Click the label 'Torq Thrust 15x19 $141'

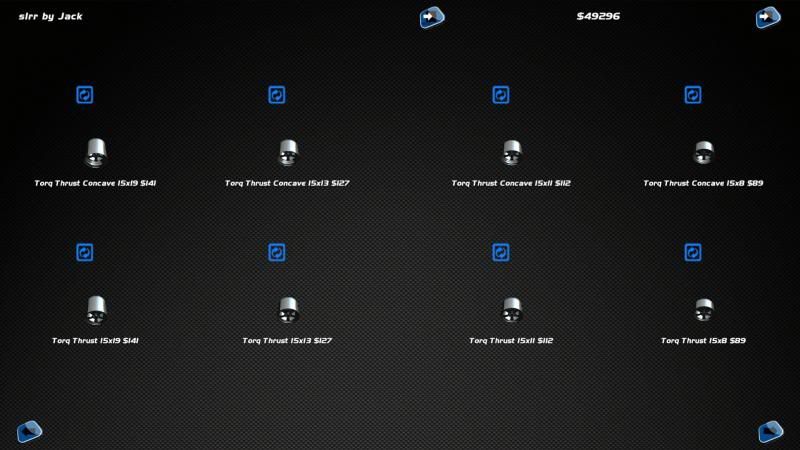pos(95,341)
